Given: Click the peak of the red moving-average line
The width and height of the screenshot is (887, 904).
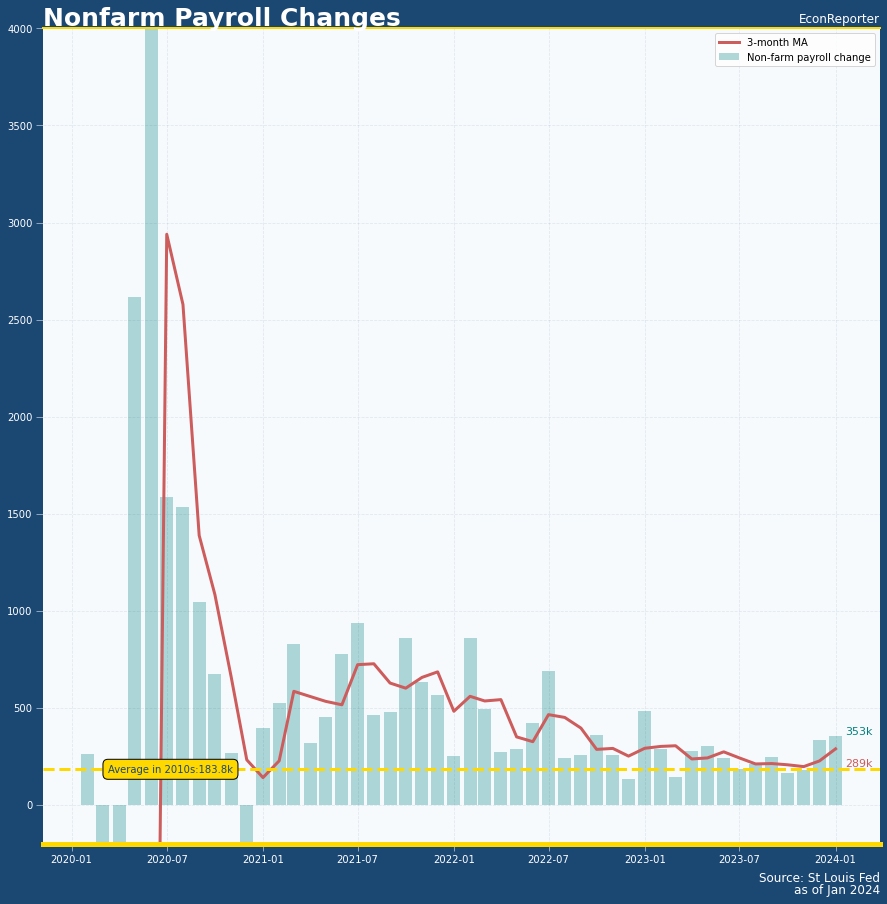Looking at the screenshot, I should pyautogui.click(x=166, y=235).
